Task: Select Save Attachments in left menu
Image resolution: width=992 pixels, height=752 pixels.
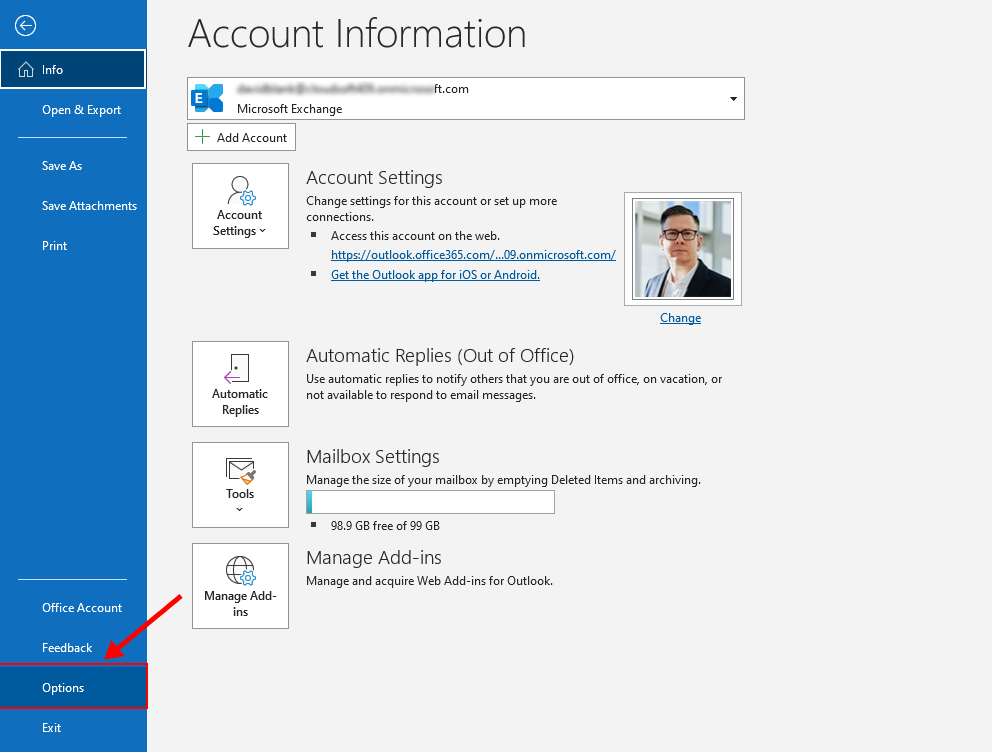Action: click(89, 206)
